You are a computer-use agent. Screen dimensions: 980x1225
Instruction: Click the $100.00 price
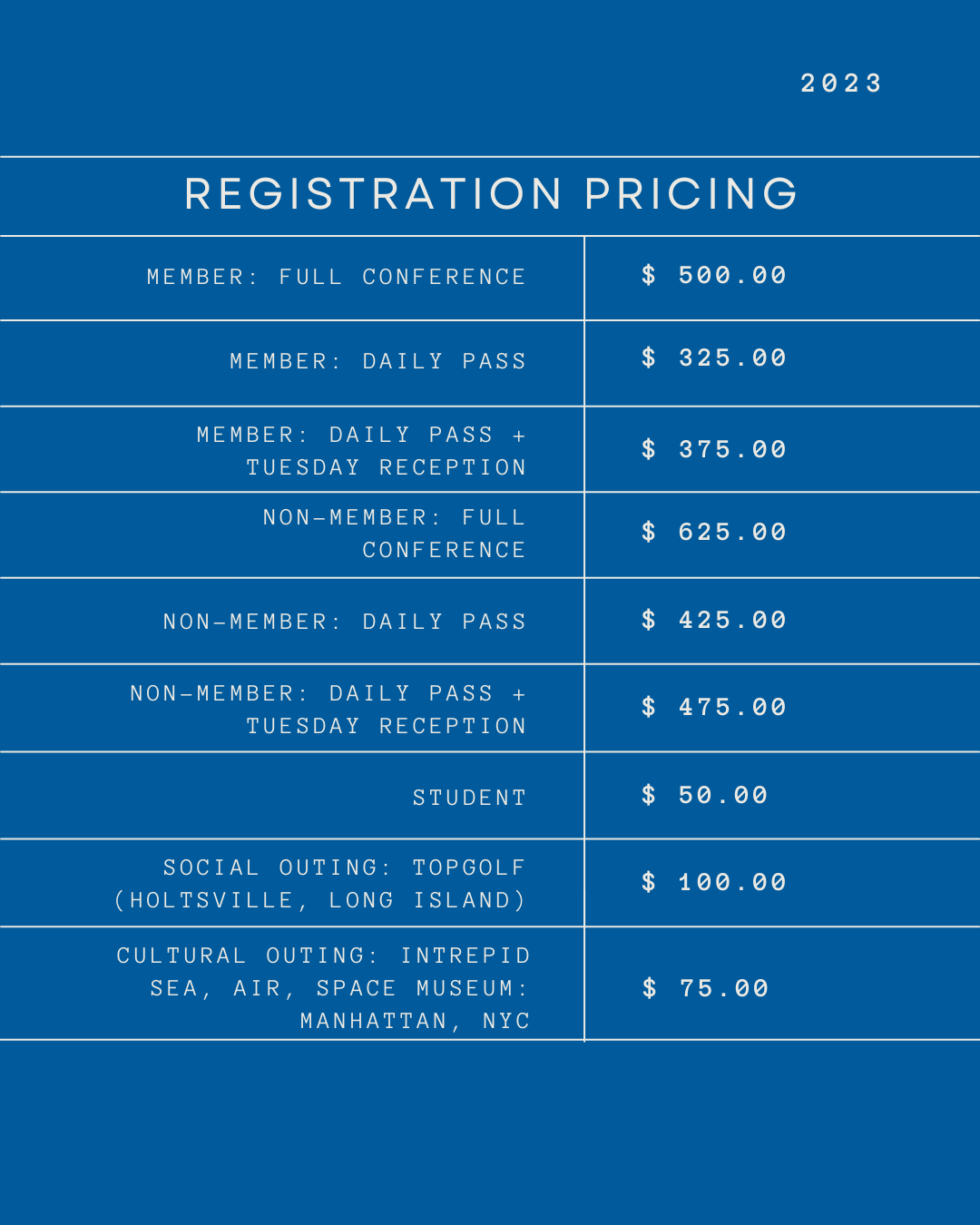tap(714, 882)
